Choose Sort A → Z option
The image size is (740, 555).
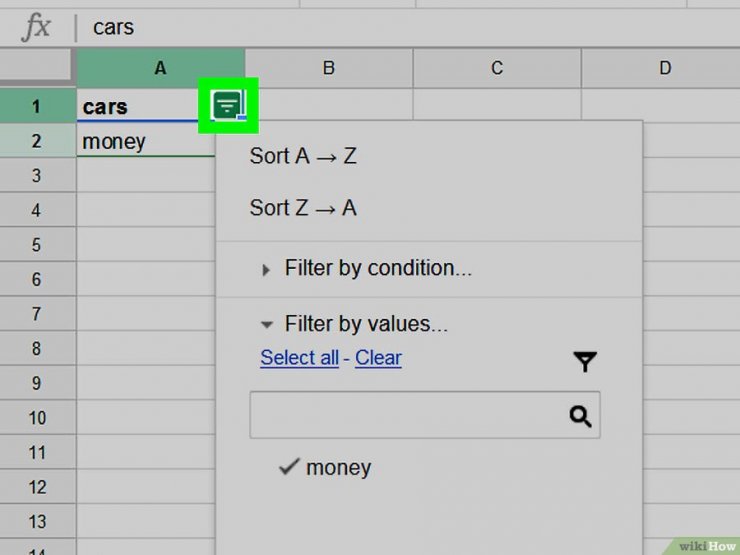point(303,156)
